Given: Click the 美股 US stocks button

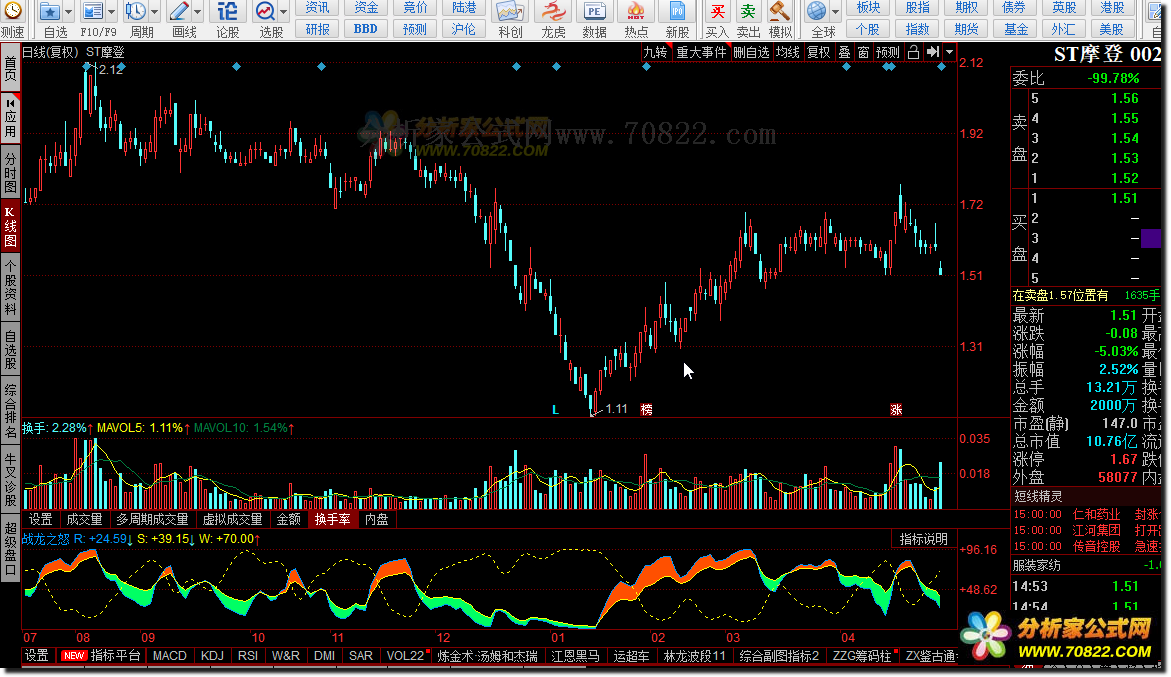Looking at the screenshot, I should click(x=1111, y=28).
